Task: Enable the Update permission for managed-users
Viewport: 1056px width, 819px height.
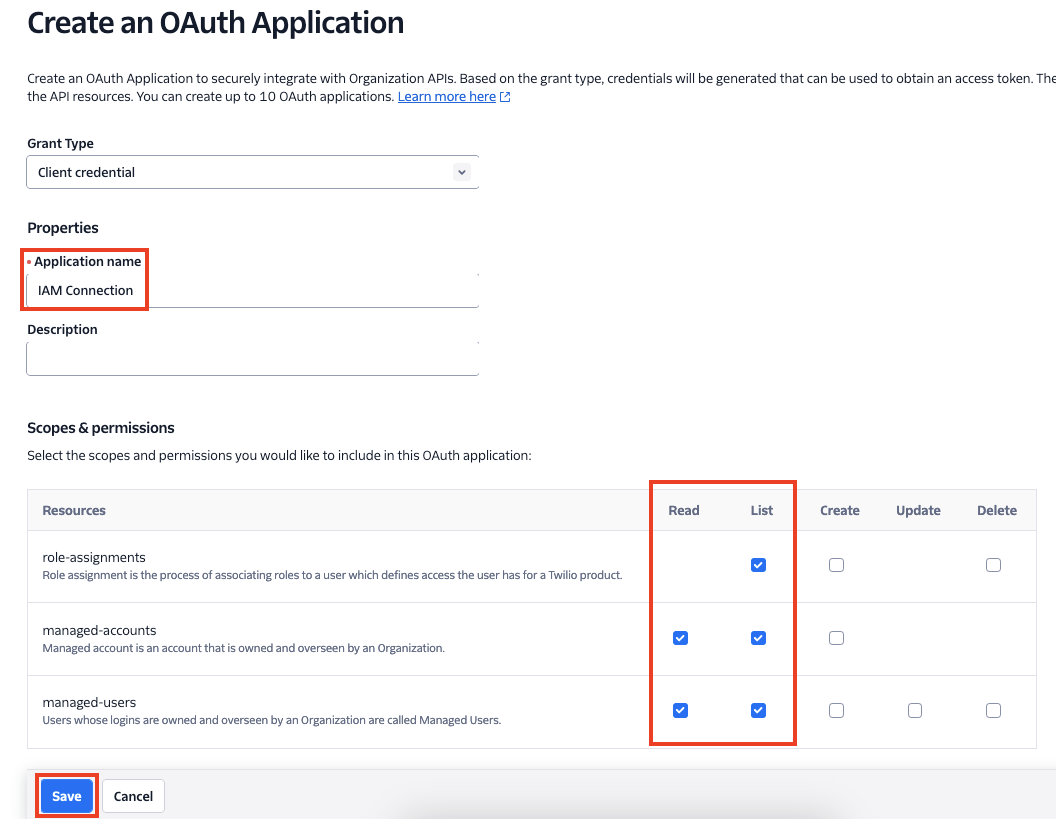Action: tap(915, 710)
